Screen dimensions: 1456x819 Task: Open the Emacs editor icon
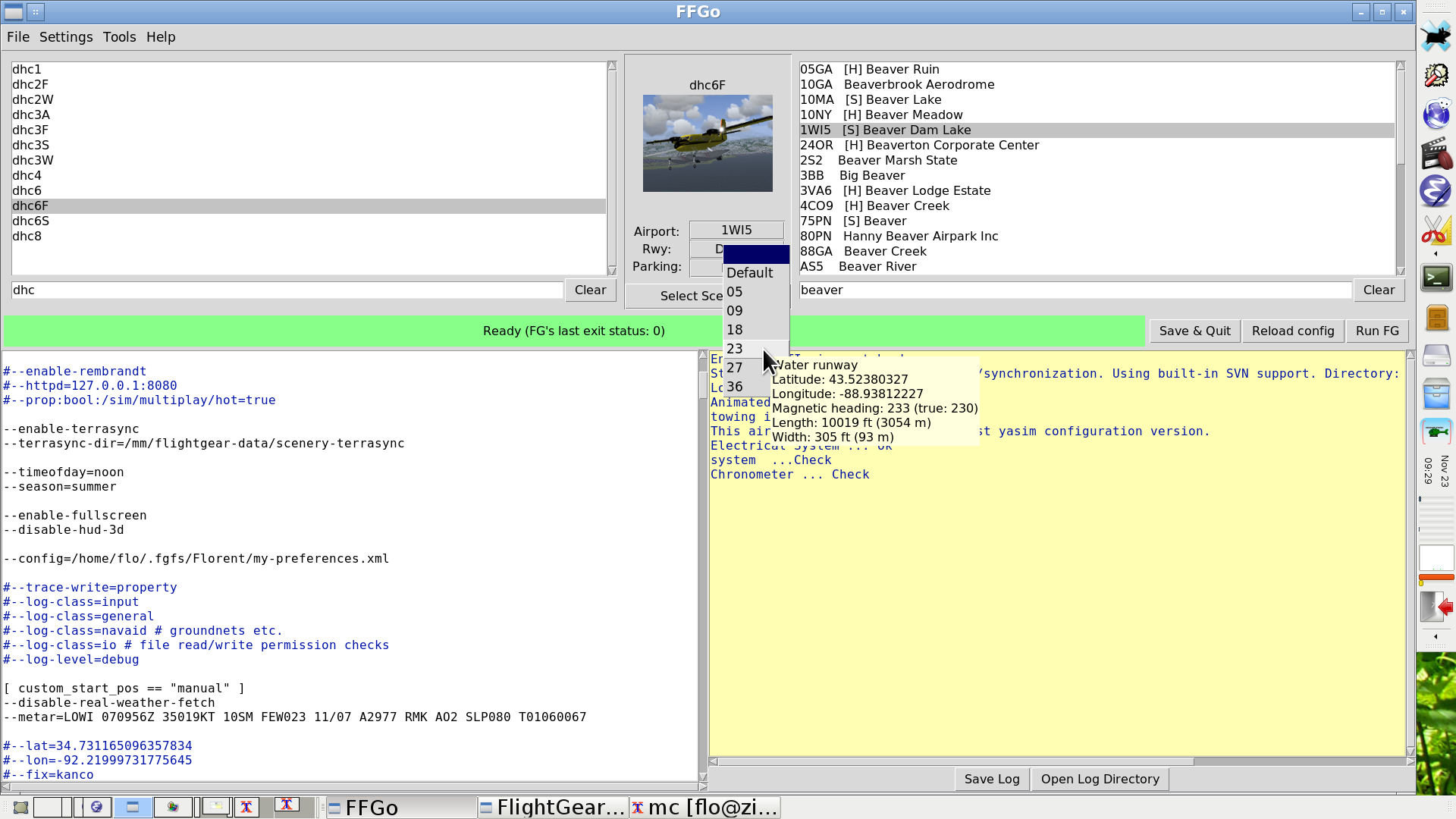click(x=1436, y=192)
